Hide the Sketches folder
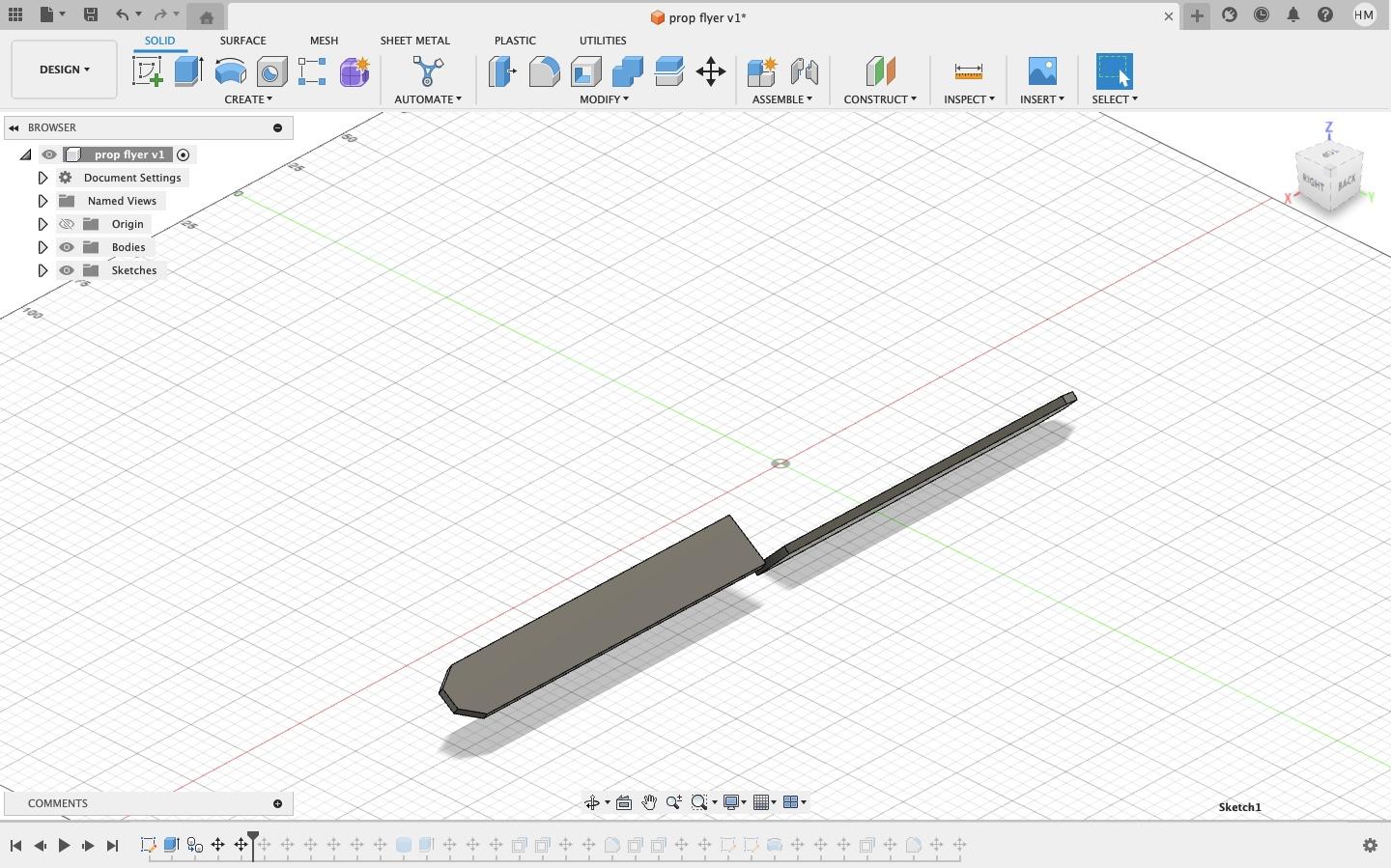 click(x=67, y=270)
